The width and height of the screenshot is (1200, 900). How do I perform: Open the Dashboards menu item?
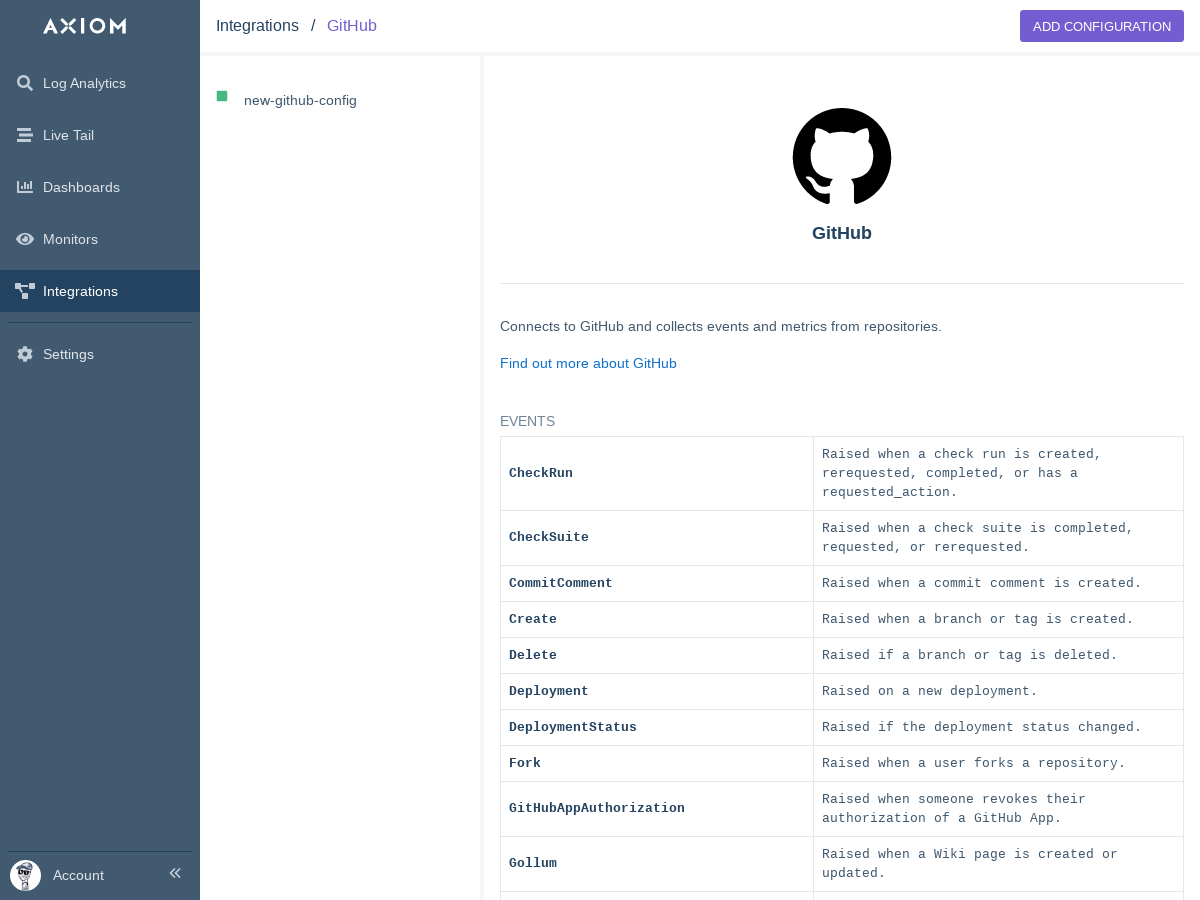(81, 187)
